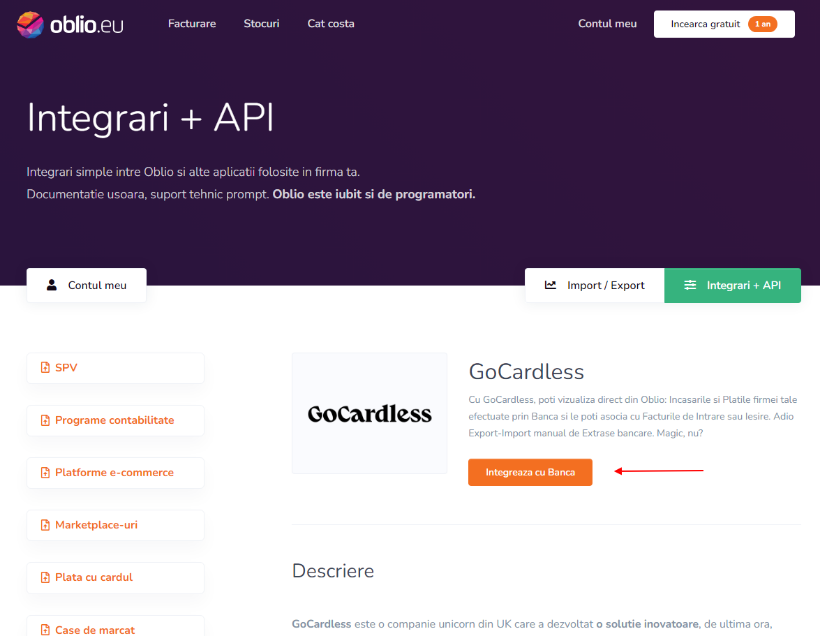The width and height of the screenshot is (820, 636).
Task: Click the document icon next to Case de marcat
Action: click(45, 630)
